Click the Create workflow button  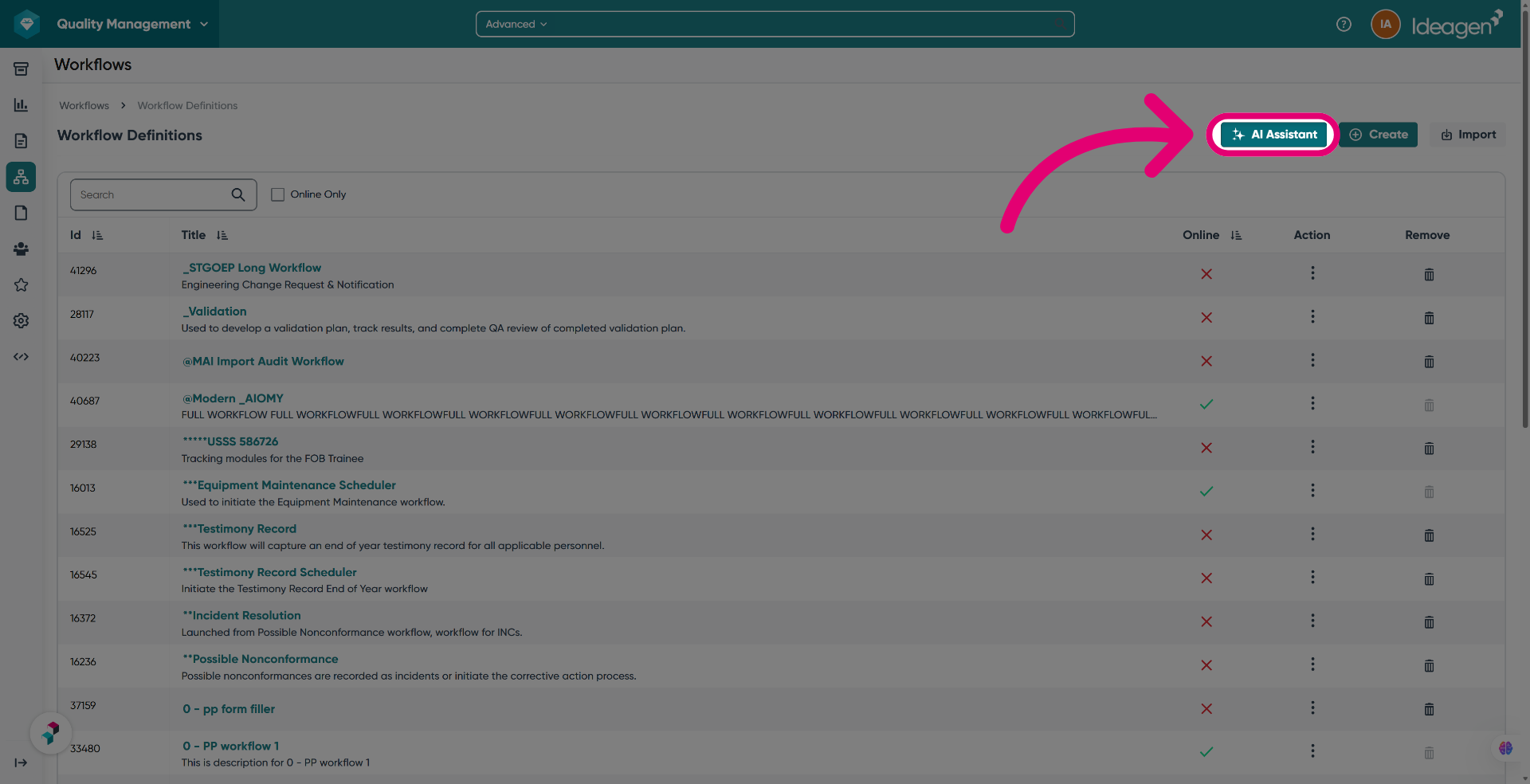[x=1378, y=135]
